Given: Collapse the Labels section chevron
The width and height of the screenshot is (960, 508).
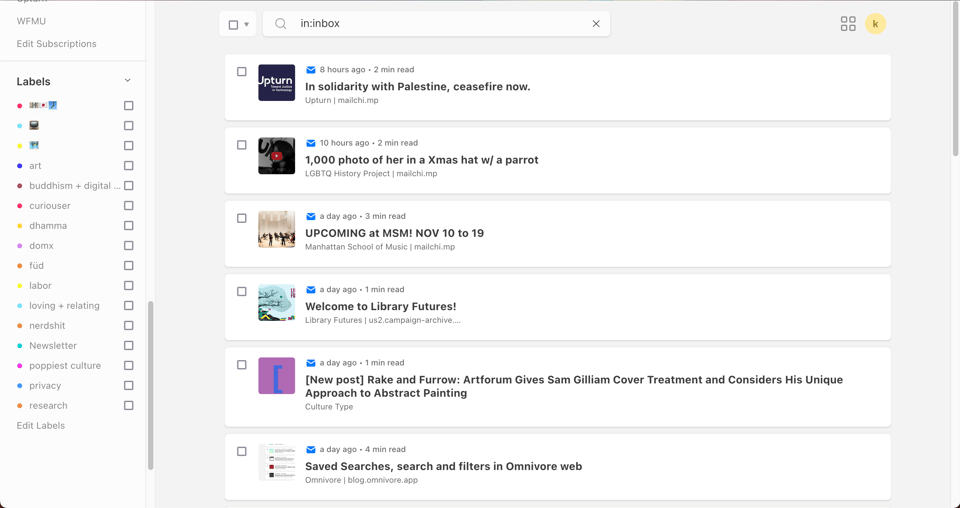Looking at the screenshot, I should click(x=127, y=81).
